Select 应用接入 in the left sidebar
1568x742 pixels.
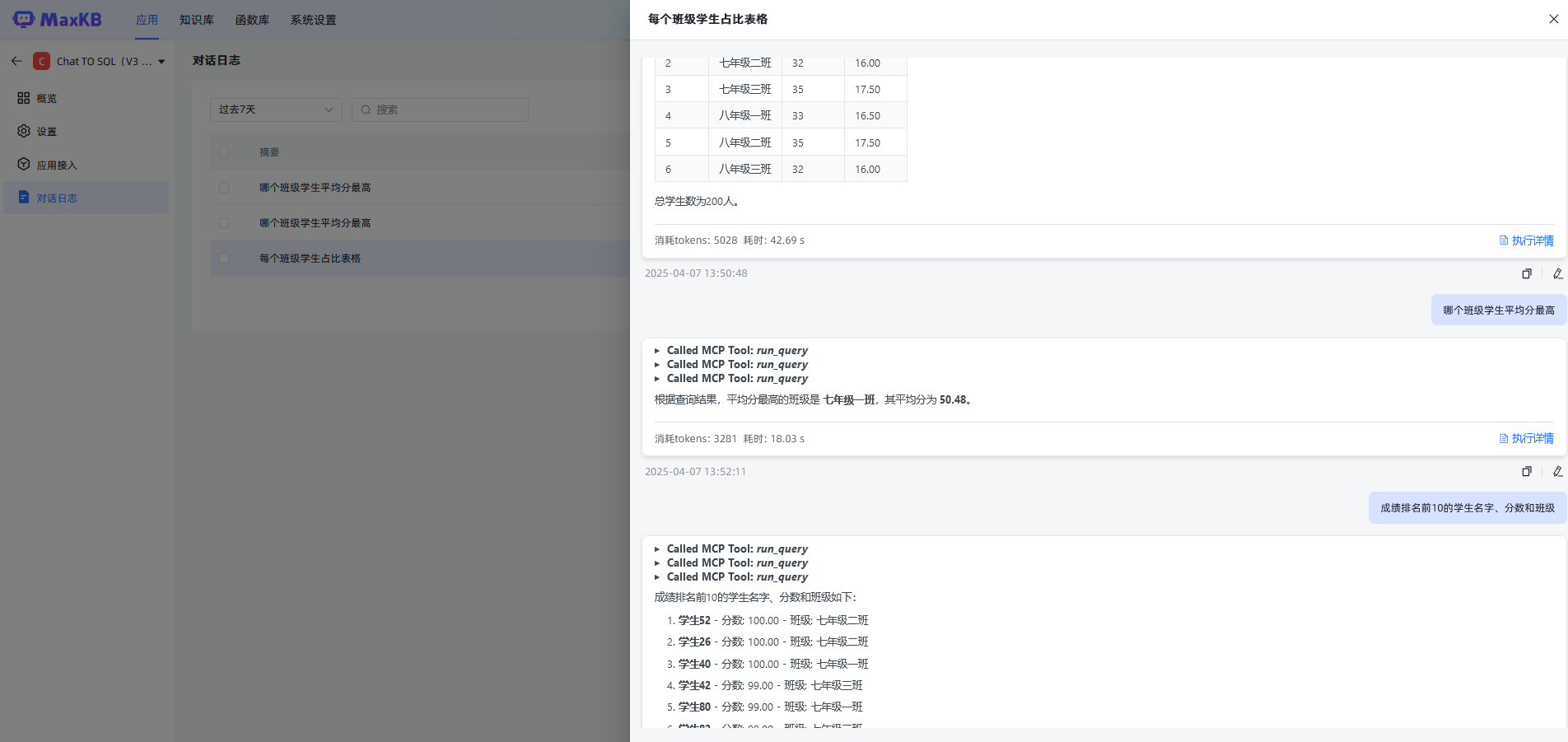pyautogui.click(x=86, y=165)
